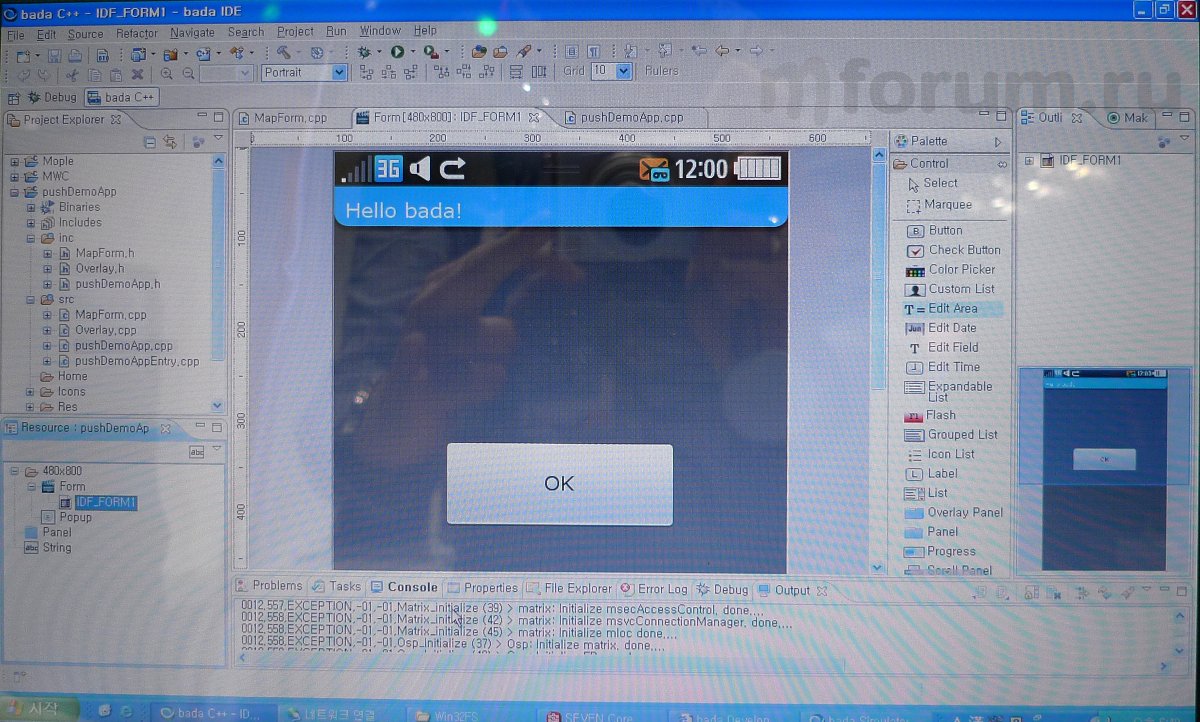Screen dimensions: 1200x722
Task: Collapse the pushDemoApp project node
Action: tap(15, 192)
